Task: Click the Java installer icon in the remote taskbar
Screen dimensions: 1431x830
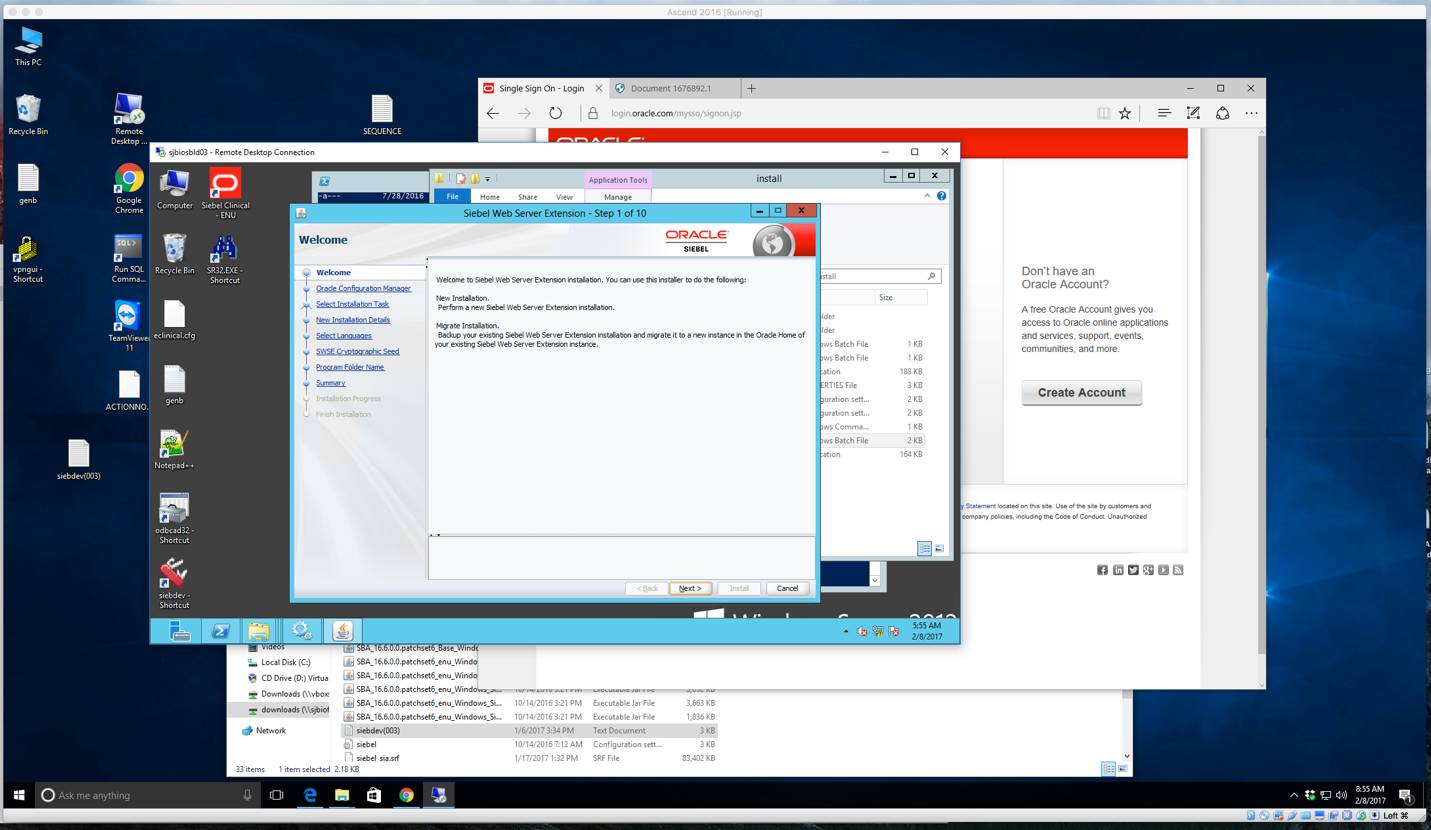Action: [x=343, y=631]
